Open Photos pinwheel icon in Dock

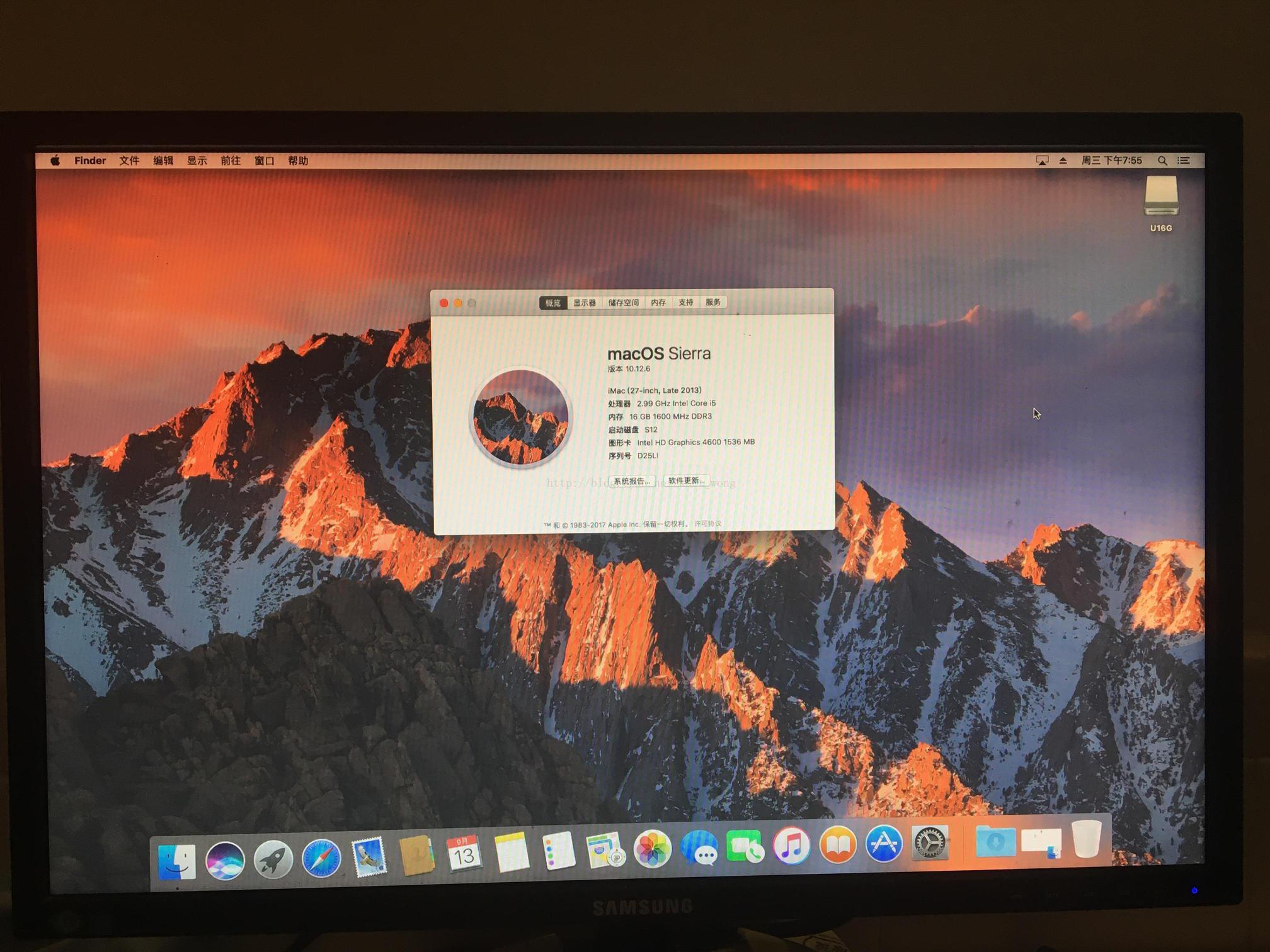point(653,848)
